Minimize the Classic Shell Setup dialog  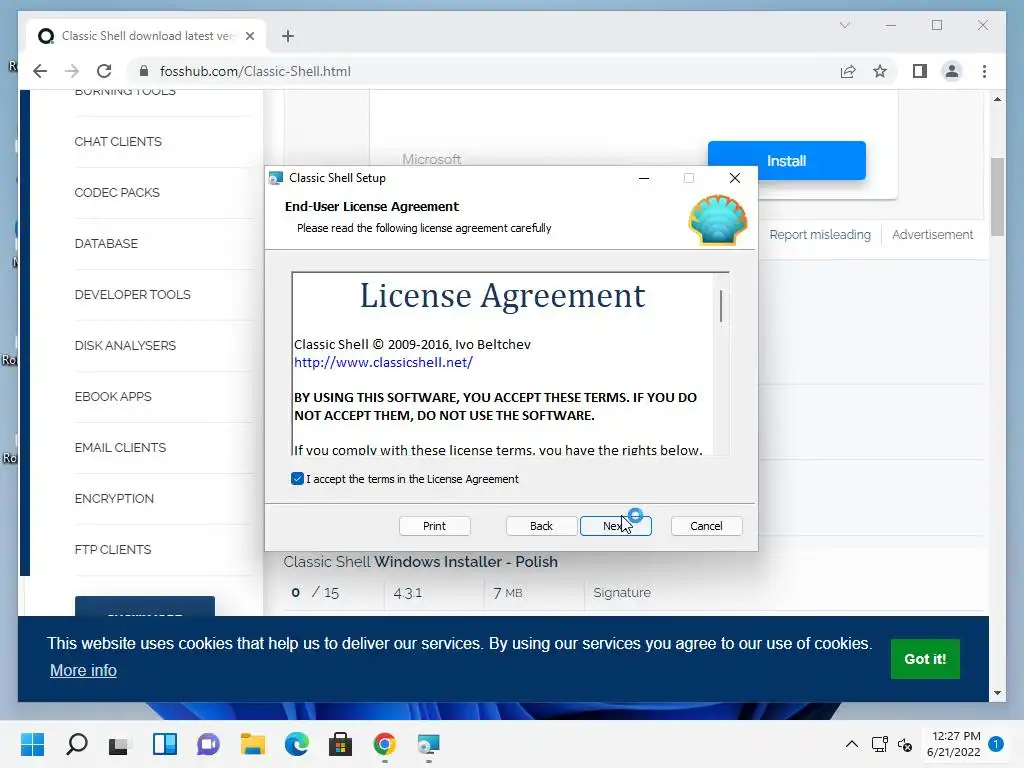pos(644,178)
